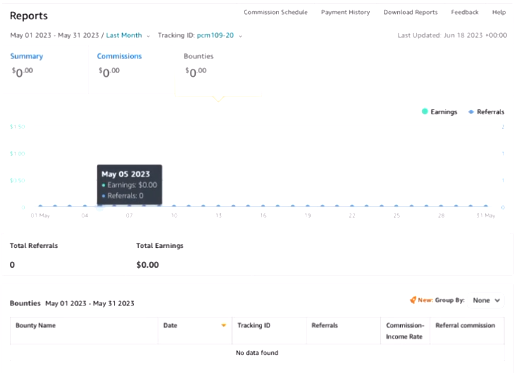Expand the Last Month date range dropdown

(128, 35)
